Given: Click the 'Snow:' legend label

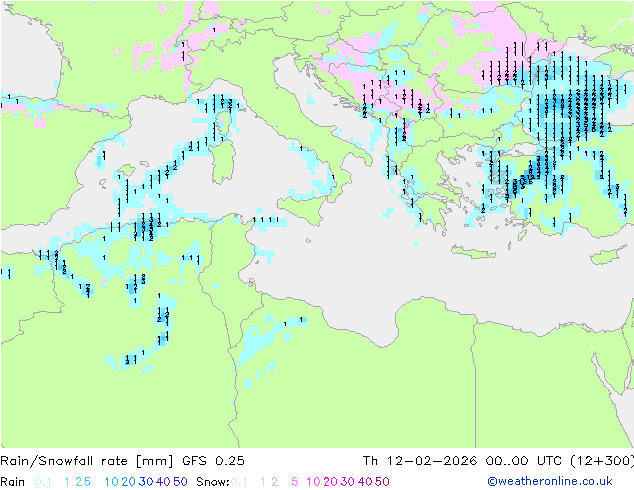Looking at the screenshot, I should point(213,482).
